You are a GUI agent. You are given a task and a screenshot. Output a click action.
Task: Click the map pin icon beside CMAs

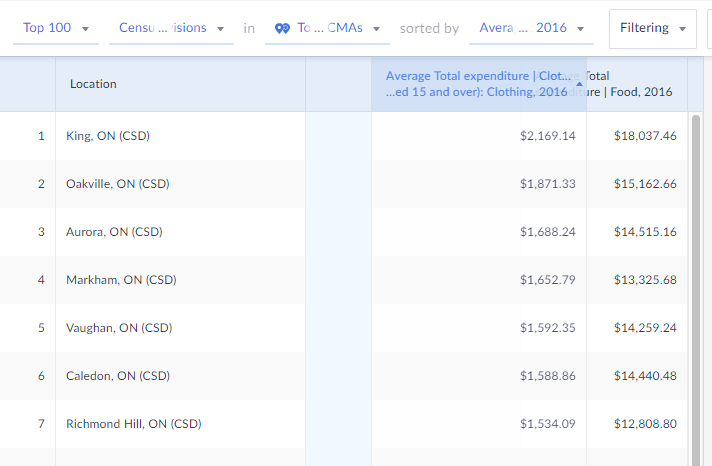coord(281,28)
